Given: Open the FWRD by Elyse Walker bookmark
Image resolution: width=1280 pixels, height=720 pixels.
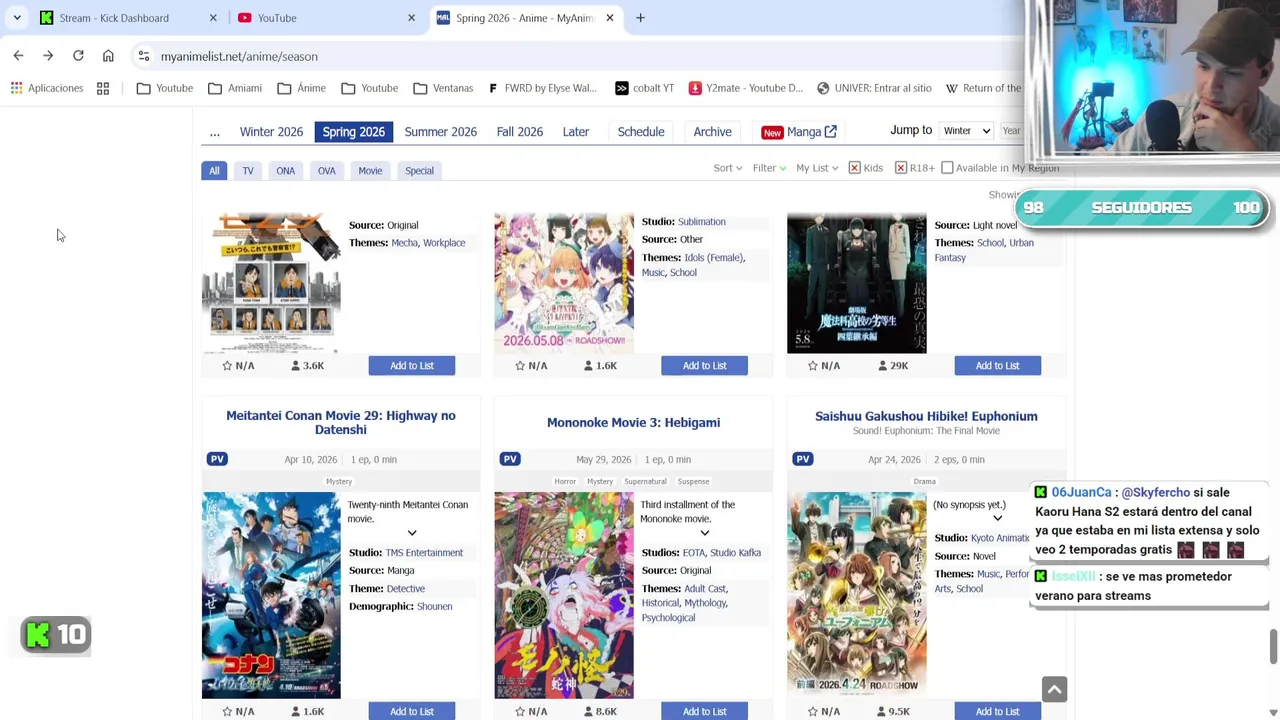Looking at the screenshot, I should 542,88.
